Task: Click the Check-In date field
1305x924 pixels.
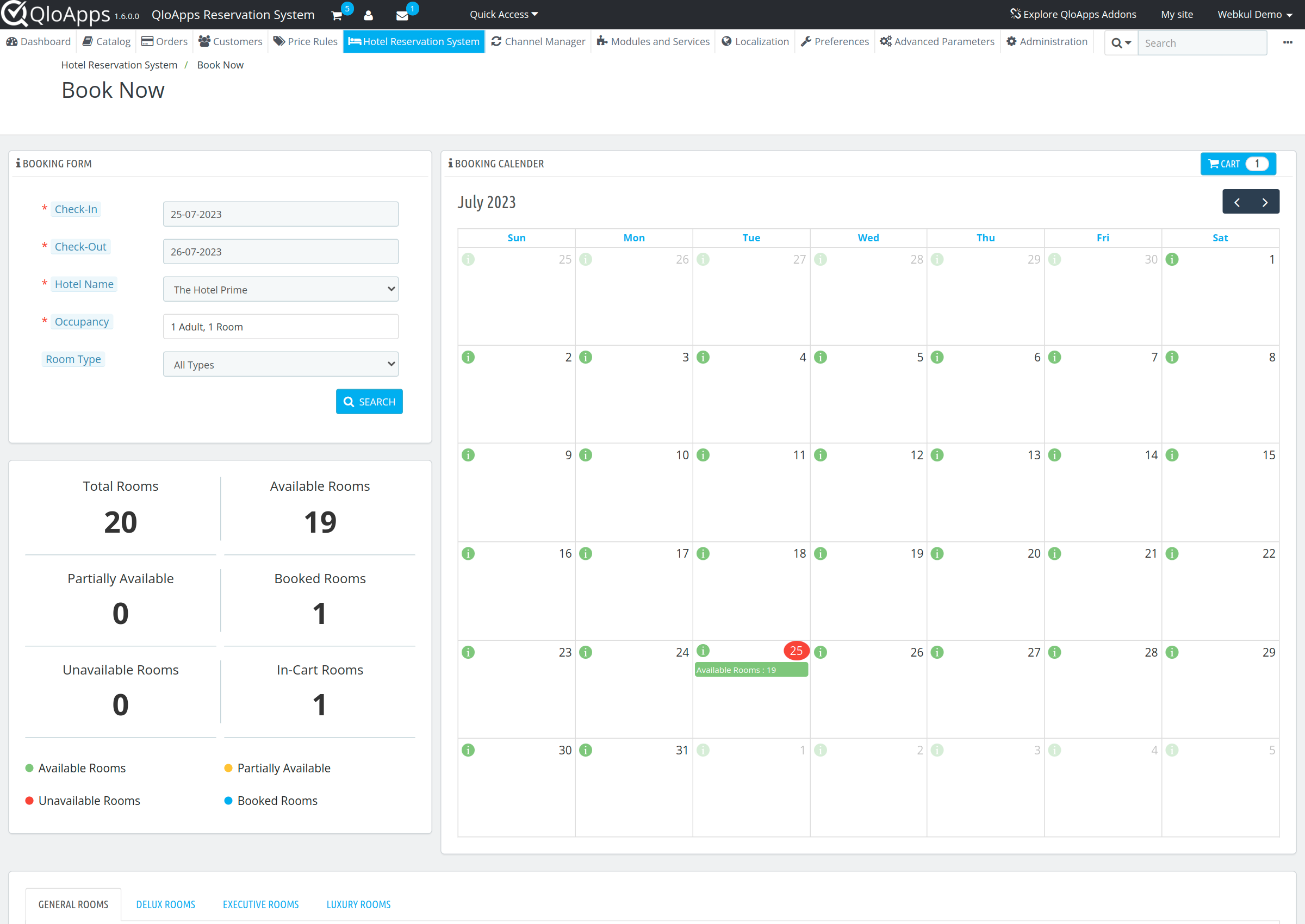Action: (280, 214)
